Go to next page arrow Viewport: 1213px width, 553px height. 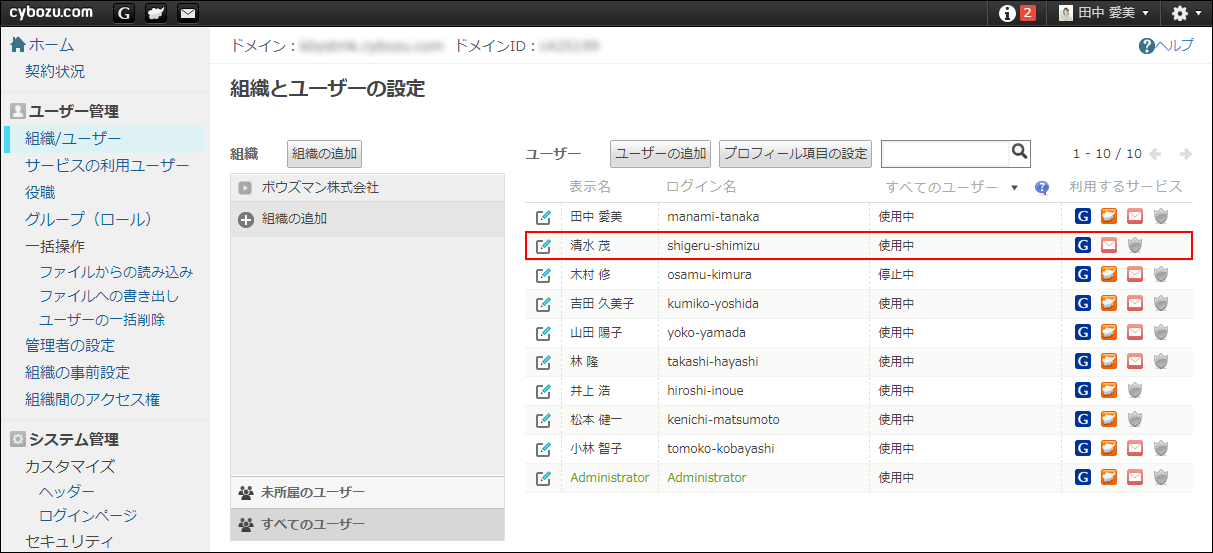[x=1185, y=154]
